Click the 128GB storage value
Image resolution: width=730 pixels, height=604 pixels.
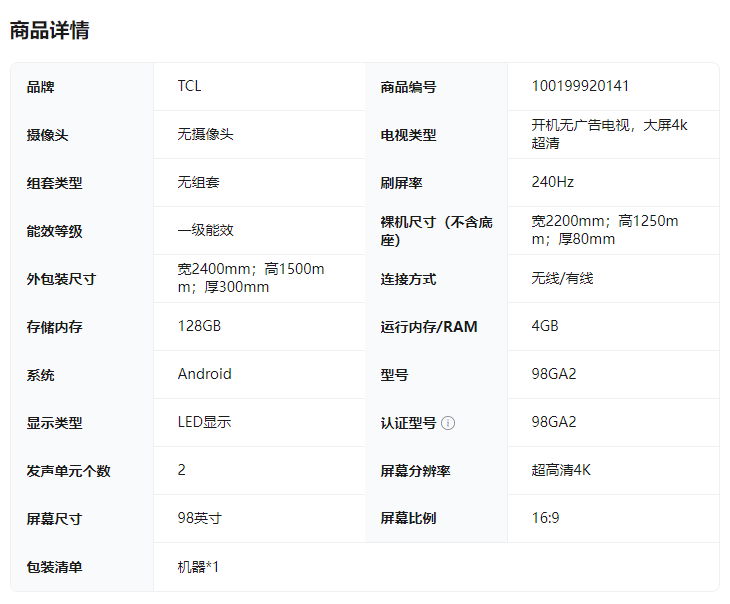click(199, 326)
